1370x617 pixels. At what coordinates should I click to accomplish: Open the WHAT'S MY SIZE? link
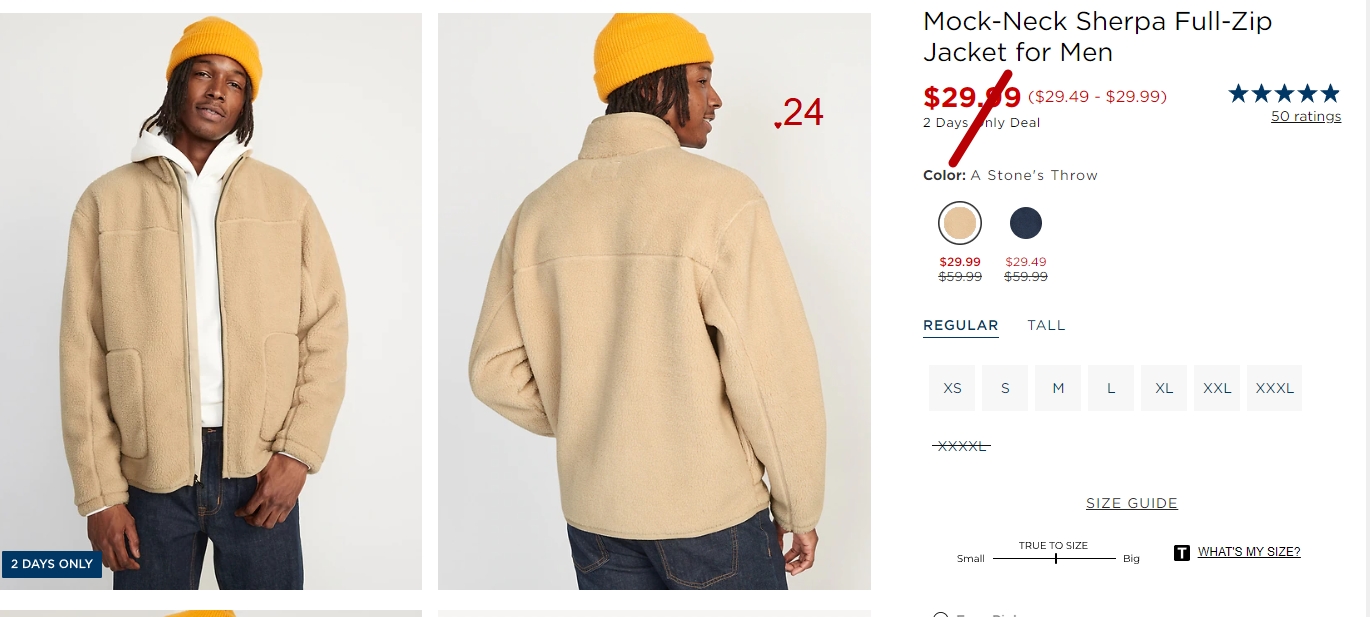(1249, 552)
